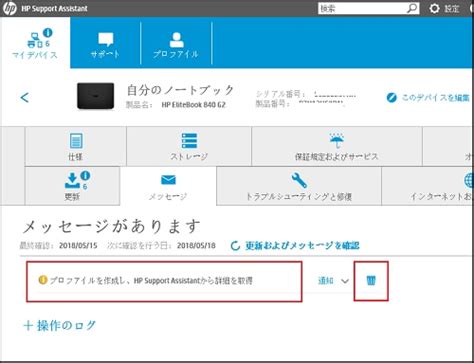The width and height of the screenshot is (474, 363).
Task: Click the 通知 label
Action: (x=326, y=281)
